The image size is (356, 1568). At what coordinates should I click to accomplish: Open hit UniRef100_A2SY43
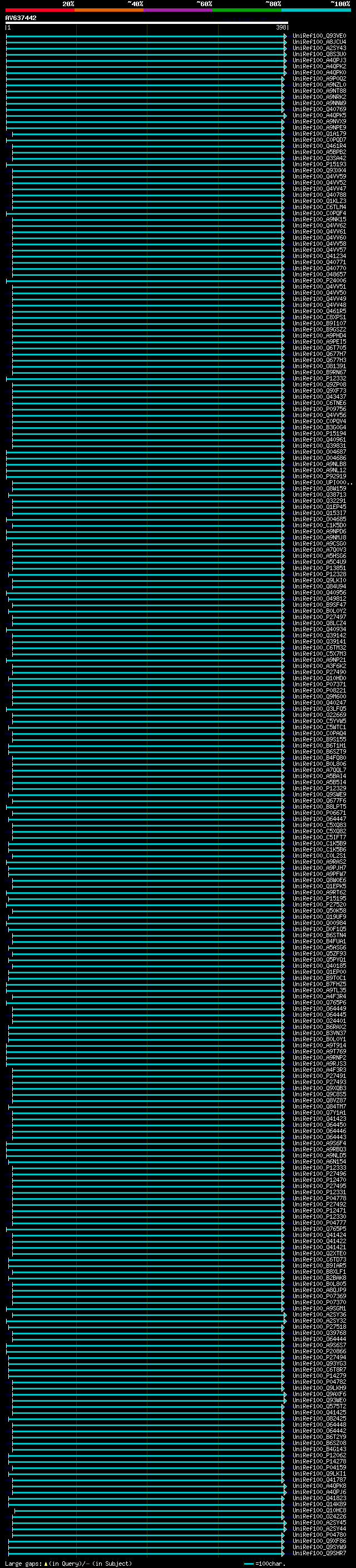click(x=319, y=48)
